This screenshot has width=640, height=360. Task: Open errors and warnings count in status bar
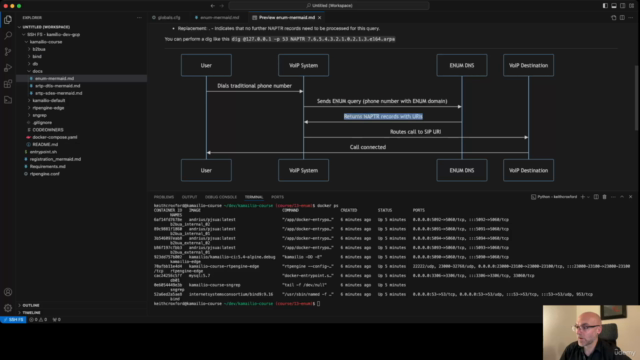(x=38, y=320)
